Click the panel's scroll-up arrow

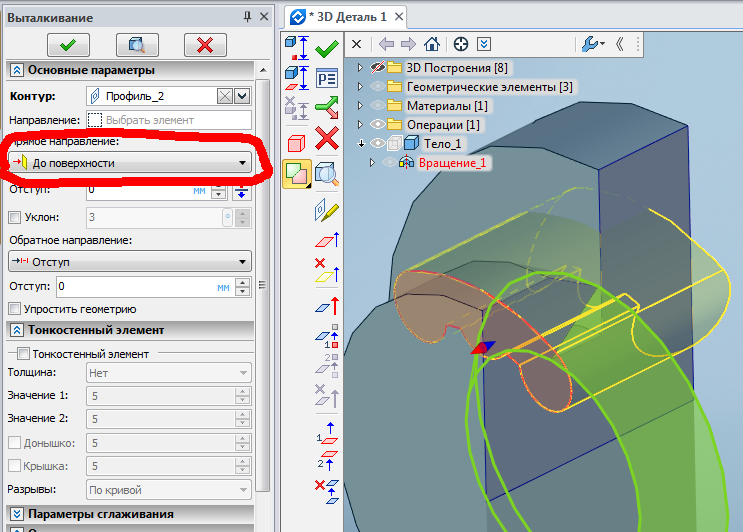pyautogui.click(x=263, y=70)
